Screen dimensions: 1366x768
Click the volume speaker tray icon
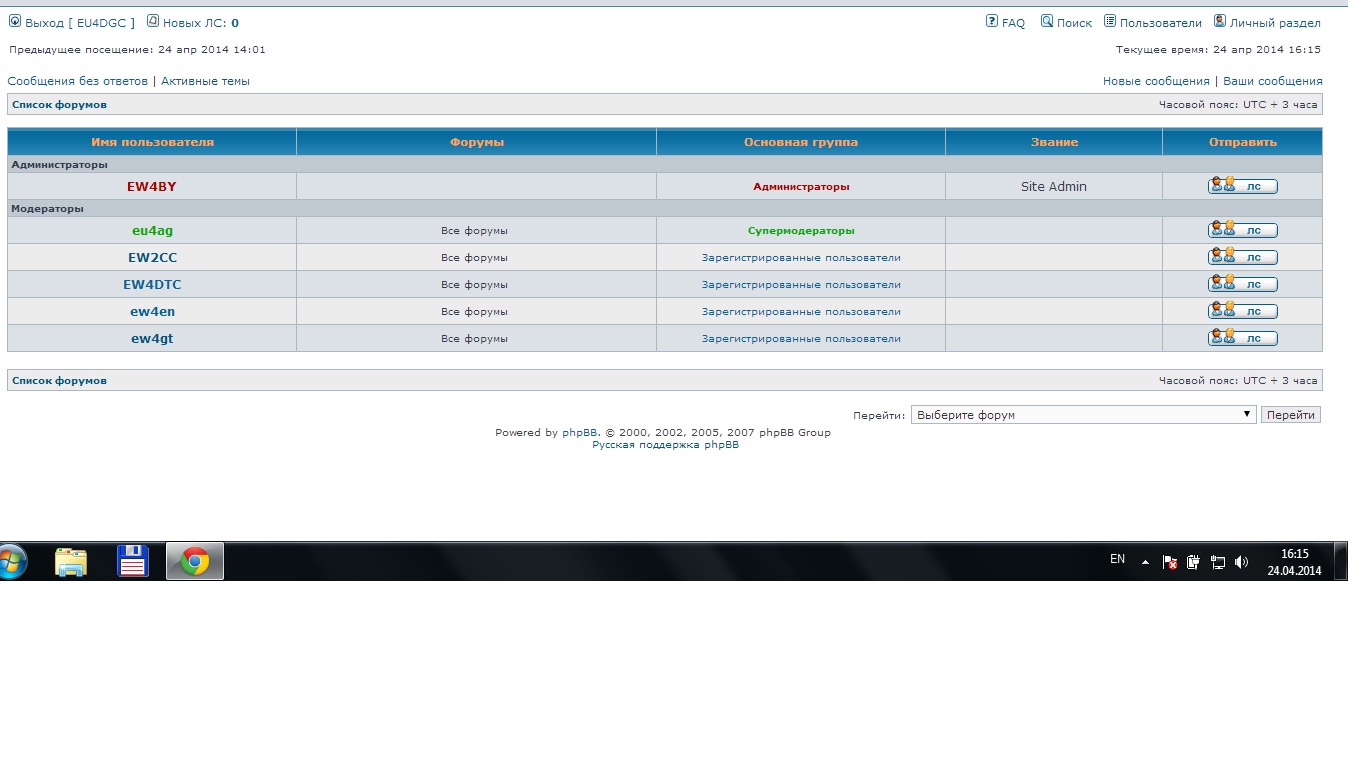pyautogui.click(x=1241, y=562)
